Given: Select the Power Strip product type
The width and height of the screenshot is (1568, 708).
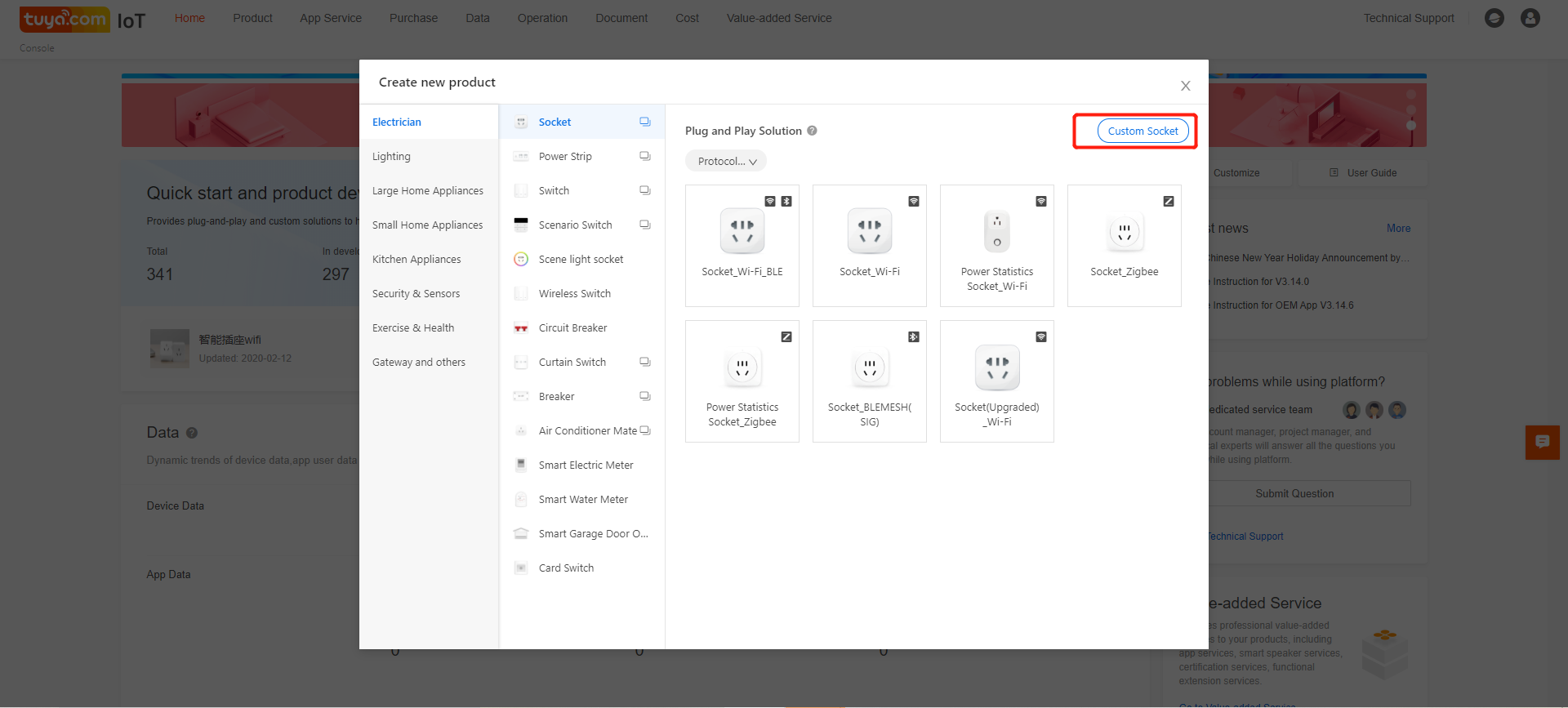Looking at the screenshot, I should tap(565, 157).
